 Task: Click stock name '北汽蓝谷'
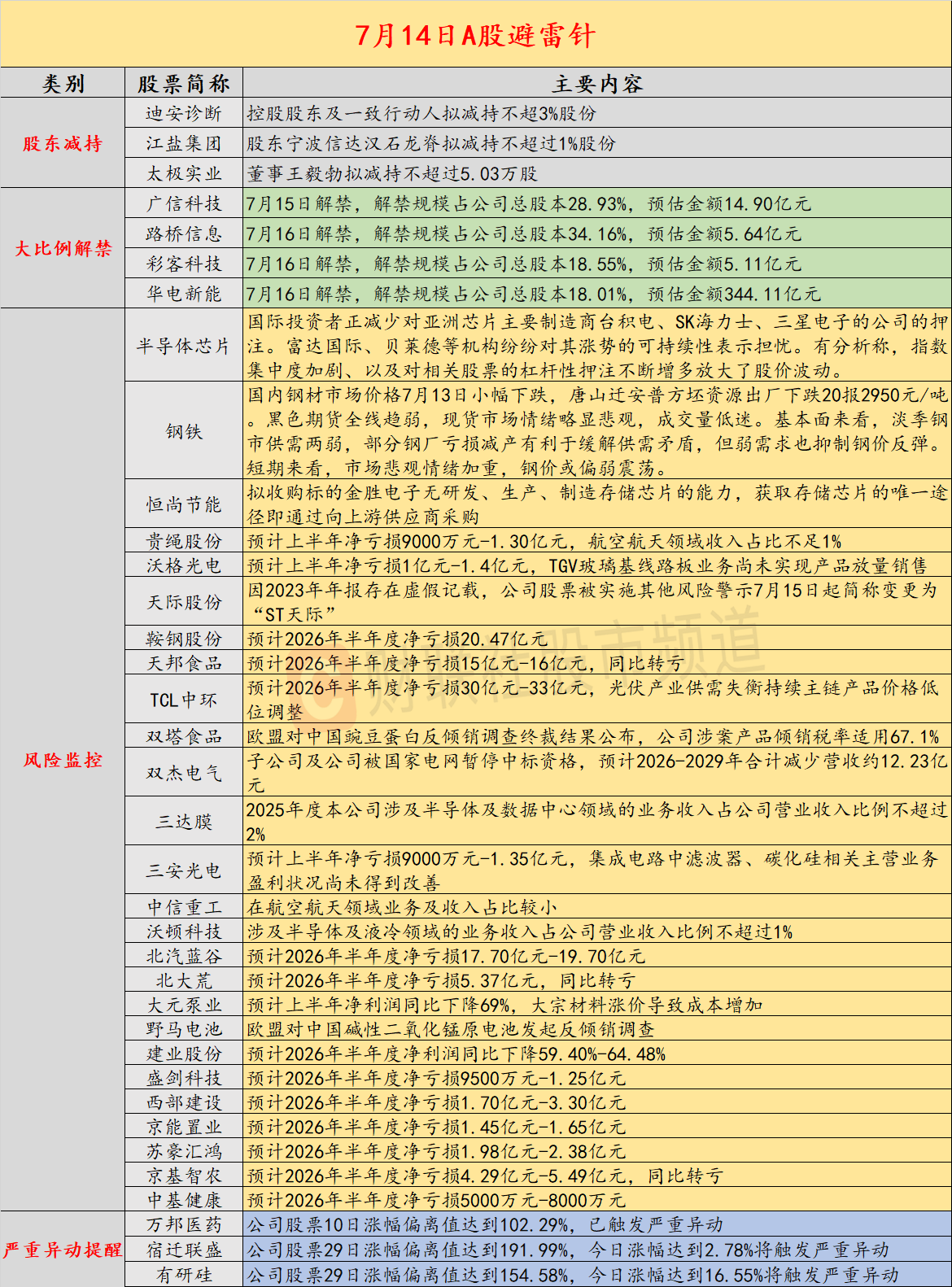(184, 956)
